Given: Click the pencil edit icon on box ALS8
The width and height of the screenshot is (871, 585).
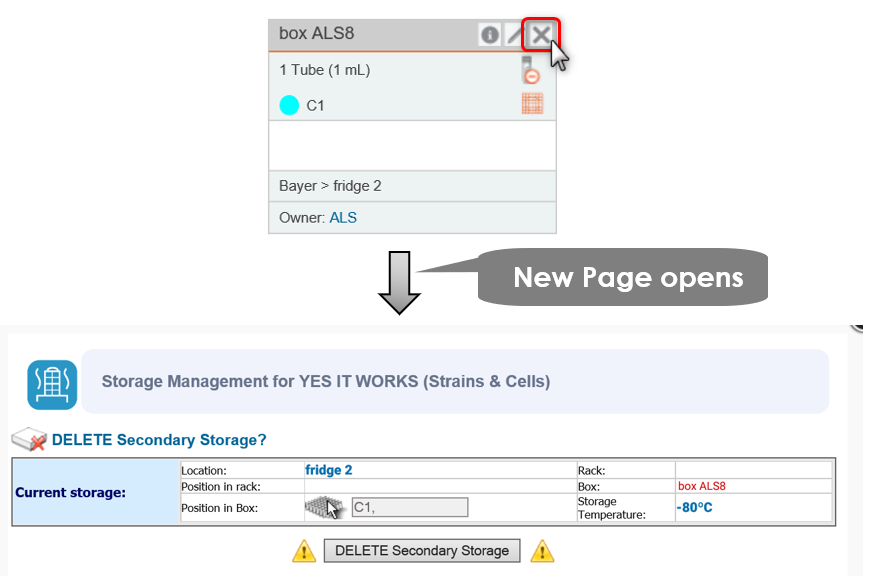Looking at the screenshot, I should coord(514,34).
